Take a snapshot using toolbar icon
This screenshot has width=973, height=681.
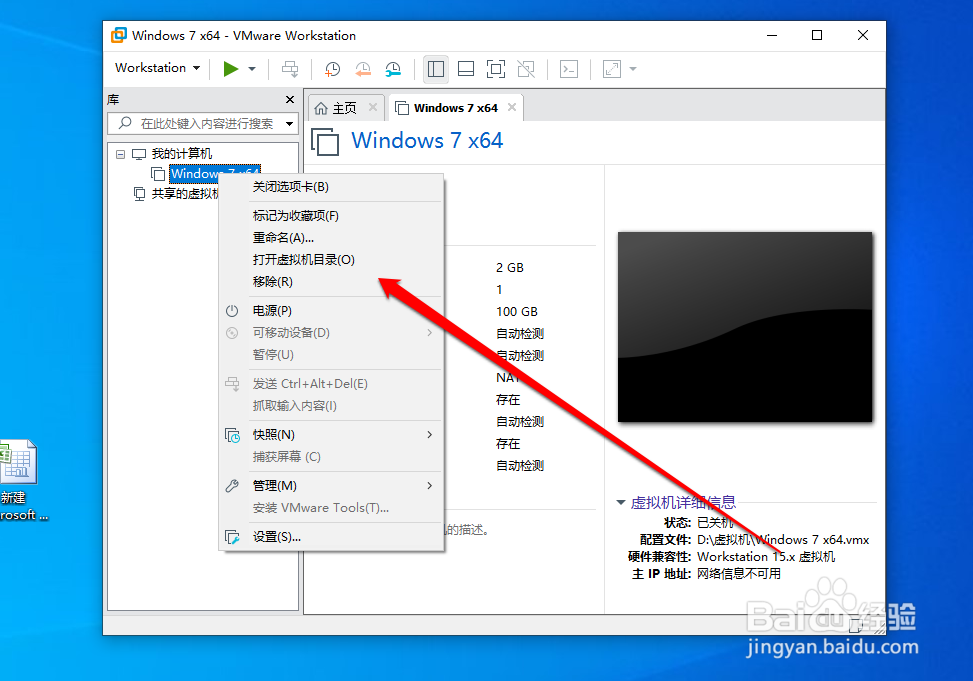coord(333,69)
